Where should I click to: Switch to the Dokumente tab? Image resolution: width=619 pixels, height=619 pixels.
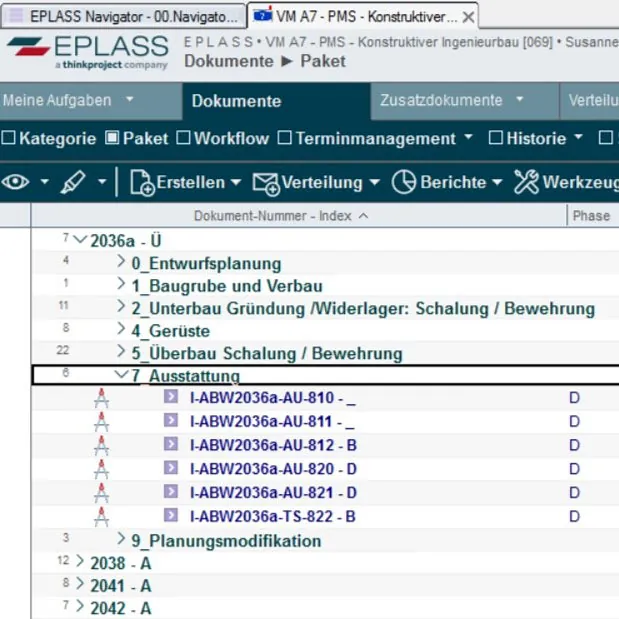pos(236,100)
